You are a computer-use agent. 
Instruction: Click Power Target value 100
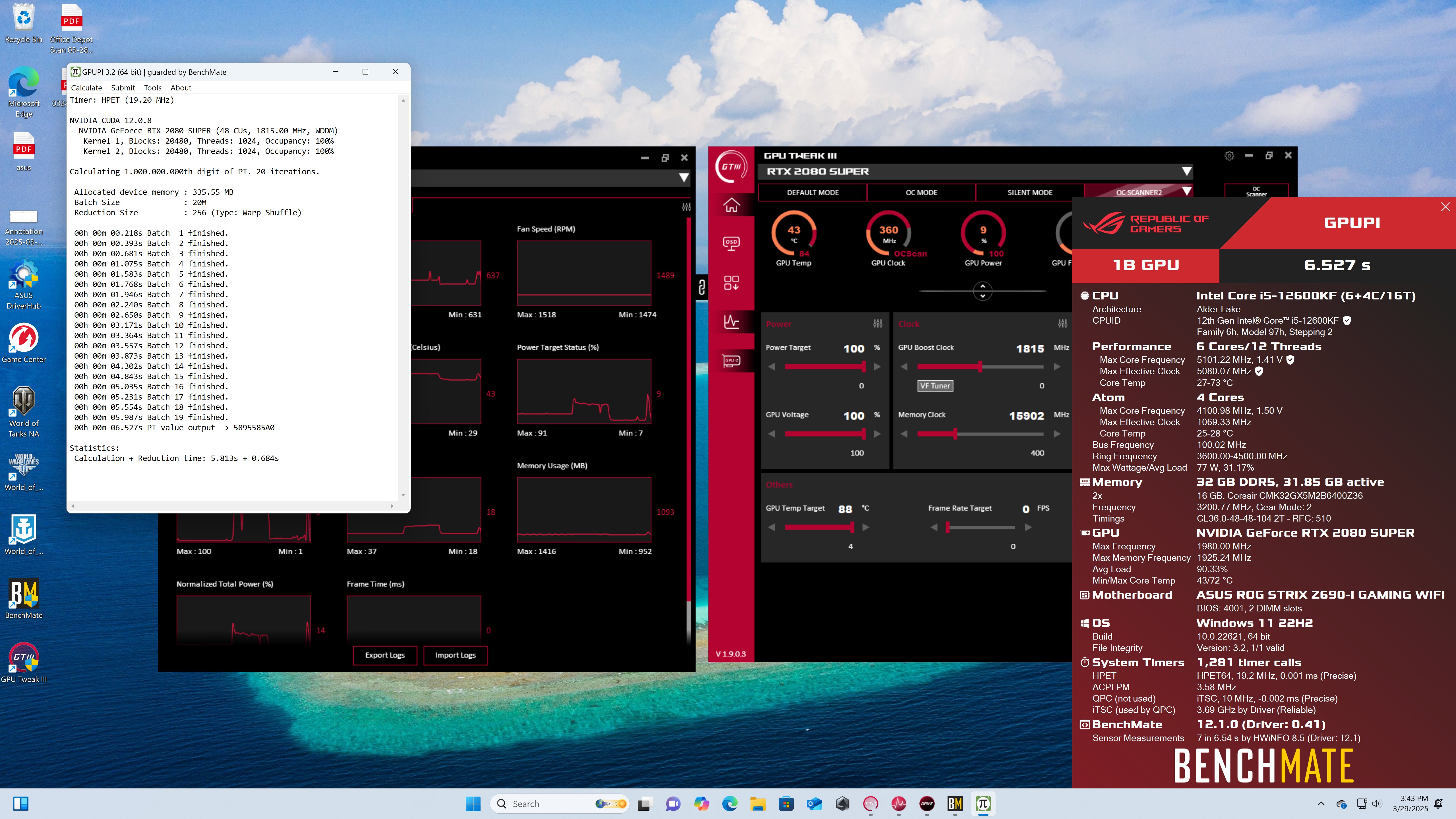point(853,348)
